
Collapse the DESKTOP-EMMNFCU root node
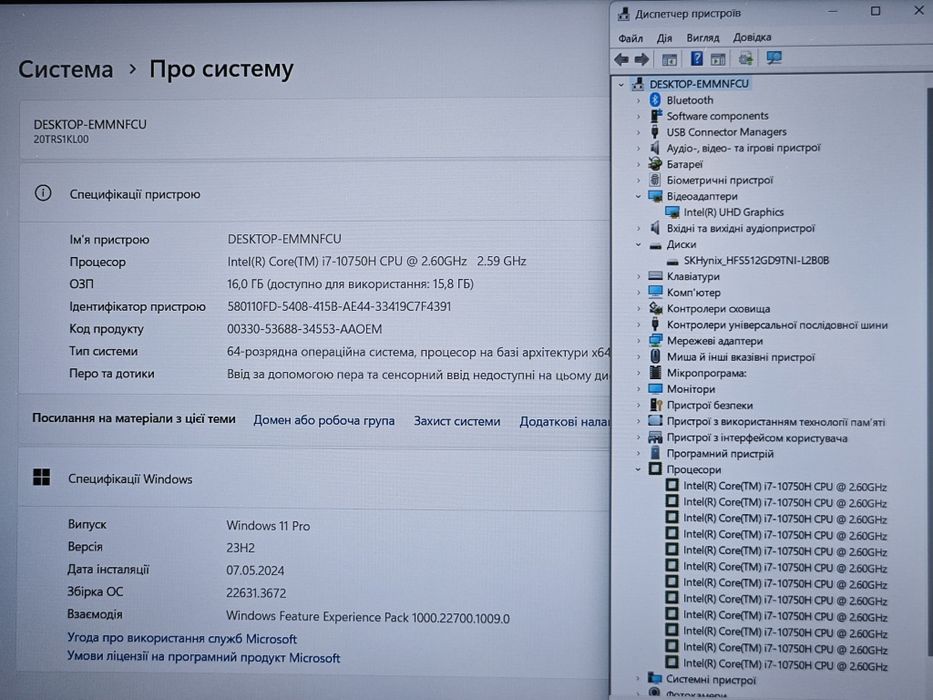tap(621, 85)
